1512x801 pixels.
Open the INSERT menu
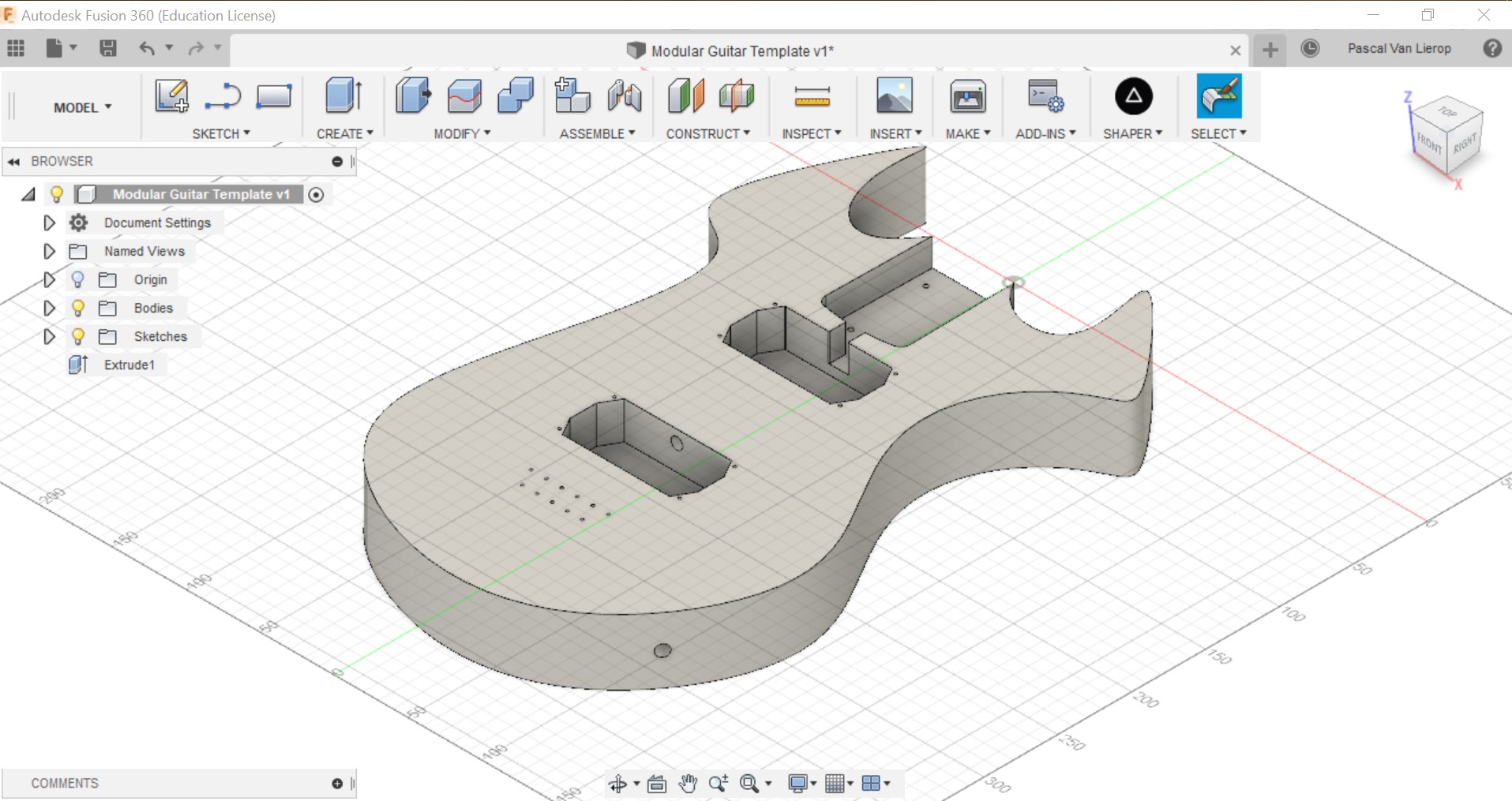895,133
